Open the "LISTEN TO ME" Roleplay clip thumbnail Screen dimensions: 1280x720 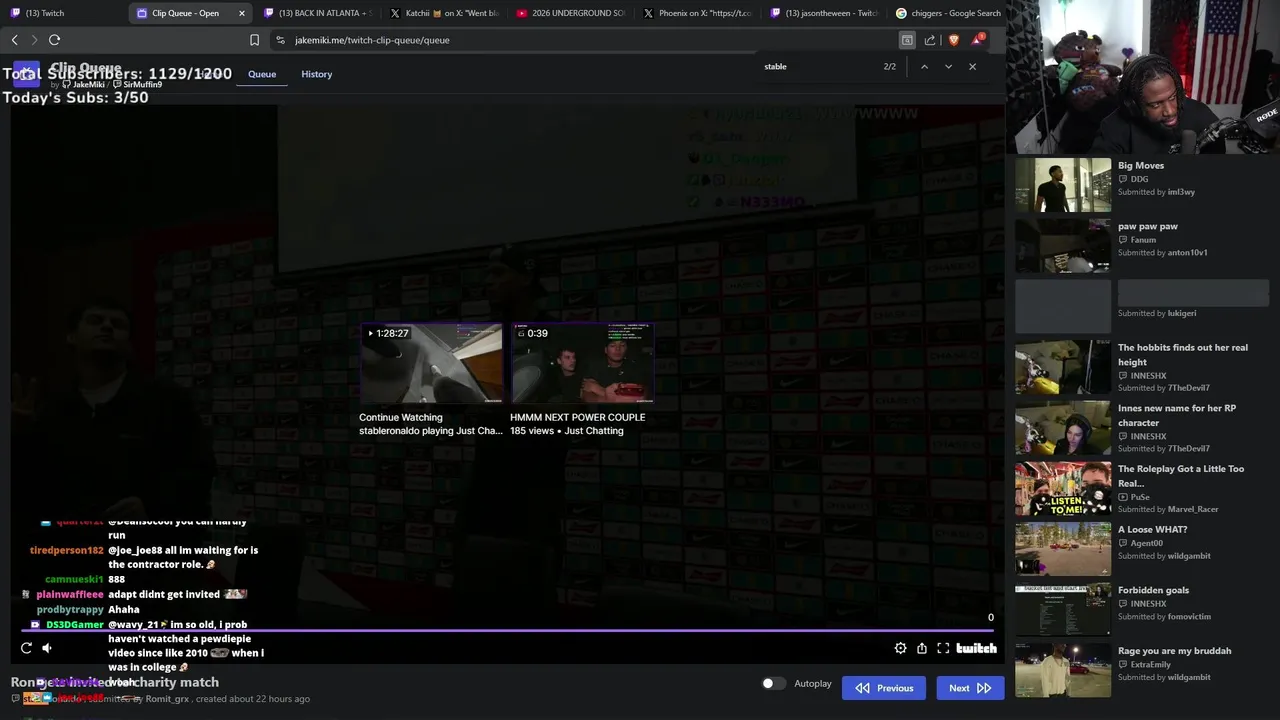point(1063,489)
